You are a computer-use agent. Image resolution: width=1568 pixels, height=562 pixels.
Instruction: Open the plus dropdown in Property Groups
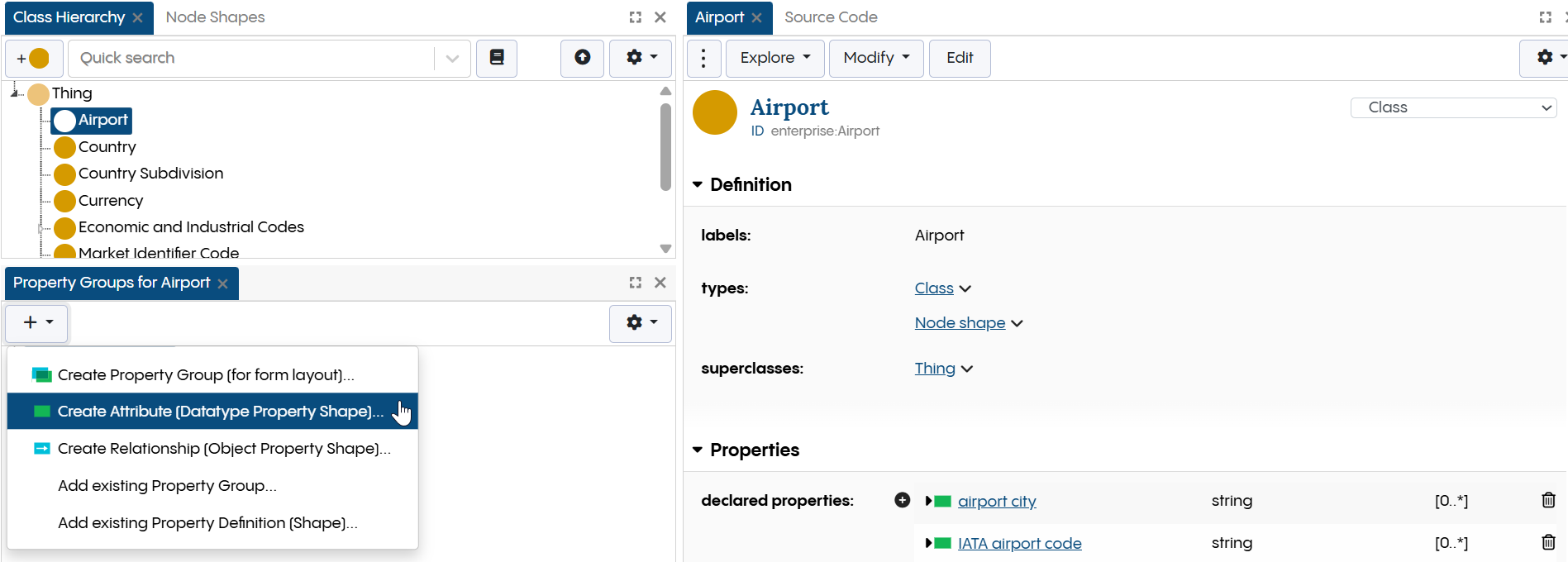[x=36, y=322]
